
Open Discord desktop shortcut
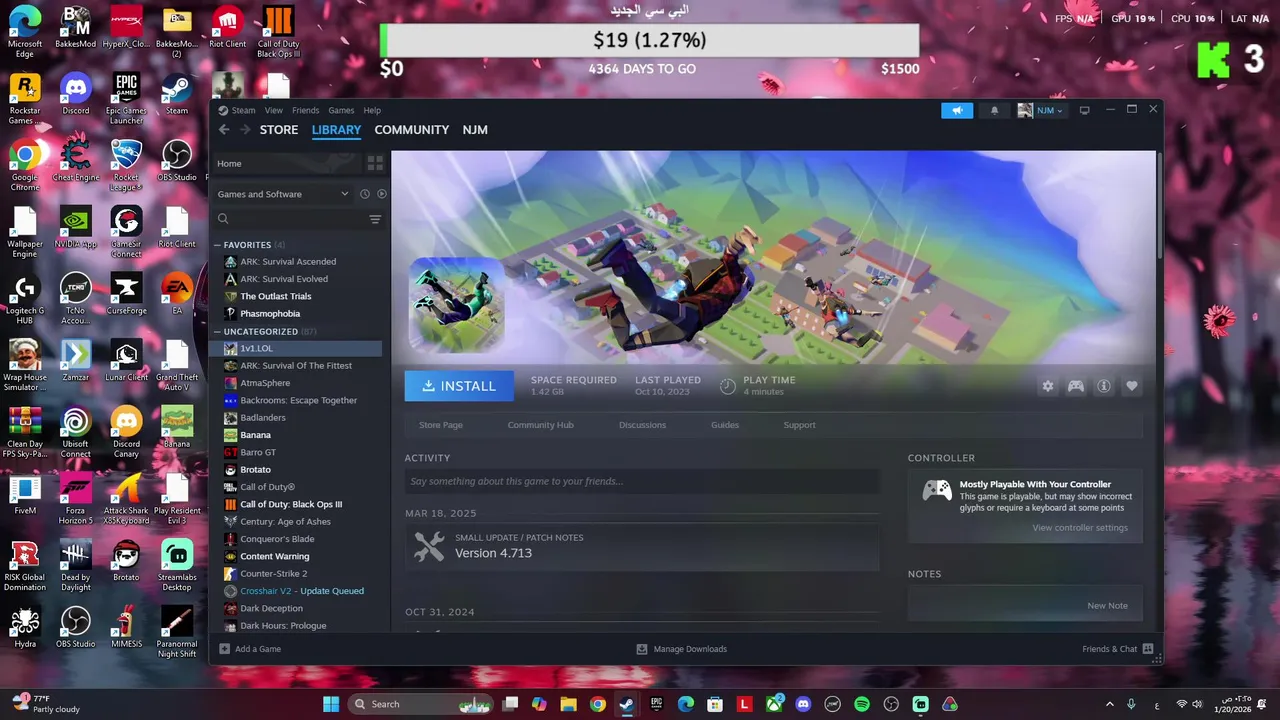[76, 94]
